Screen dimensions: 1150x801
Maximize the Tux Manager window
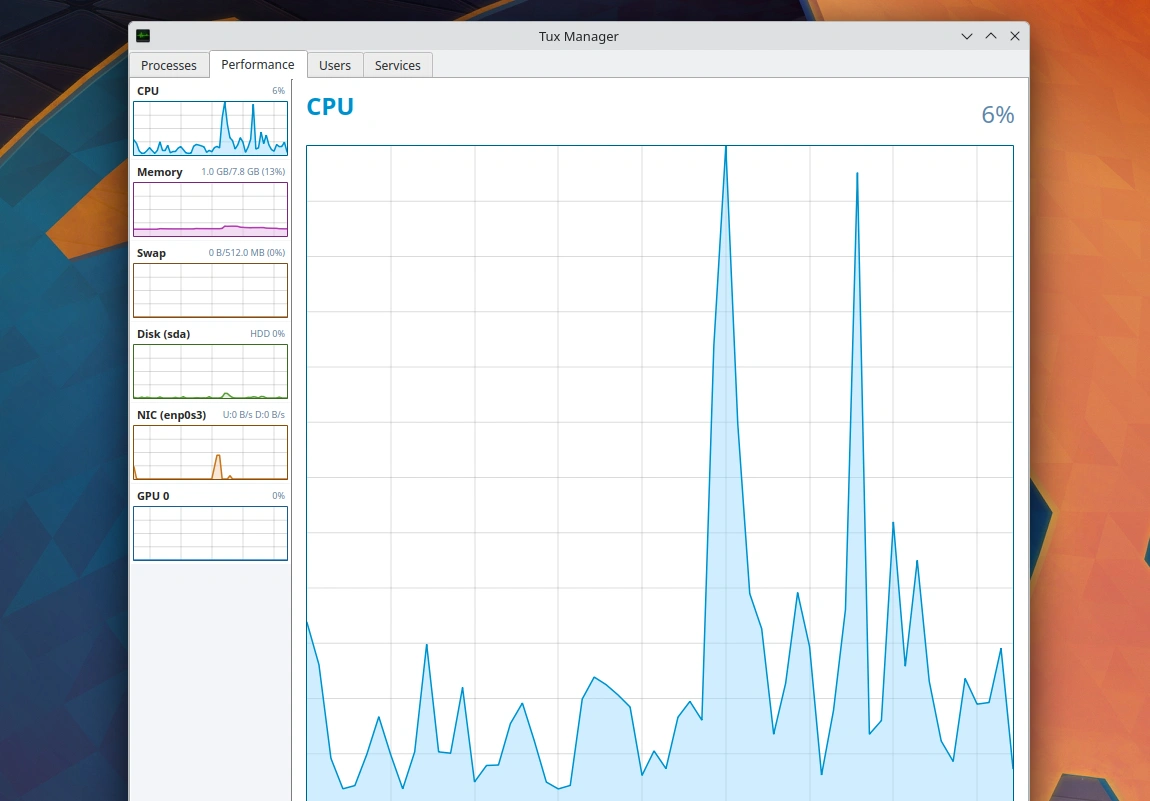point(991,36)
